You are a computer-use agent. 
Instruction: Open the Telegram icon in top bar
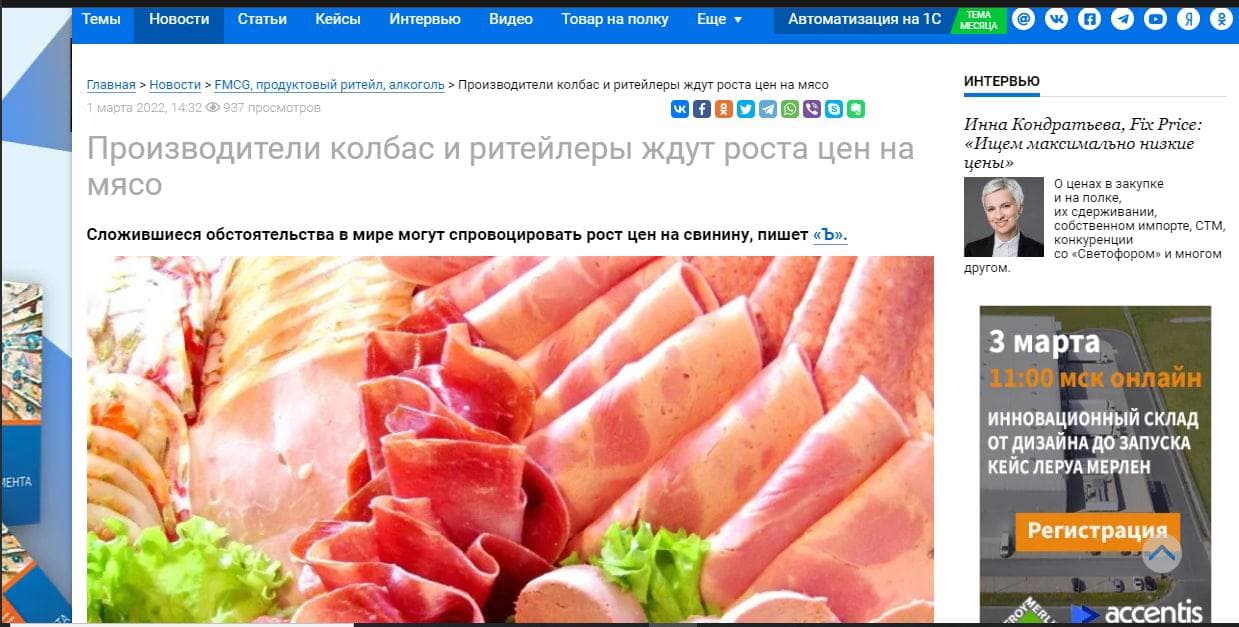coord(1122,19)
